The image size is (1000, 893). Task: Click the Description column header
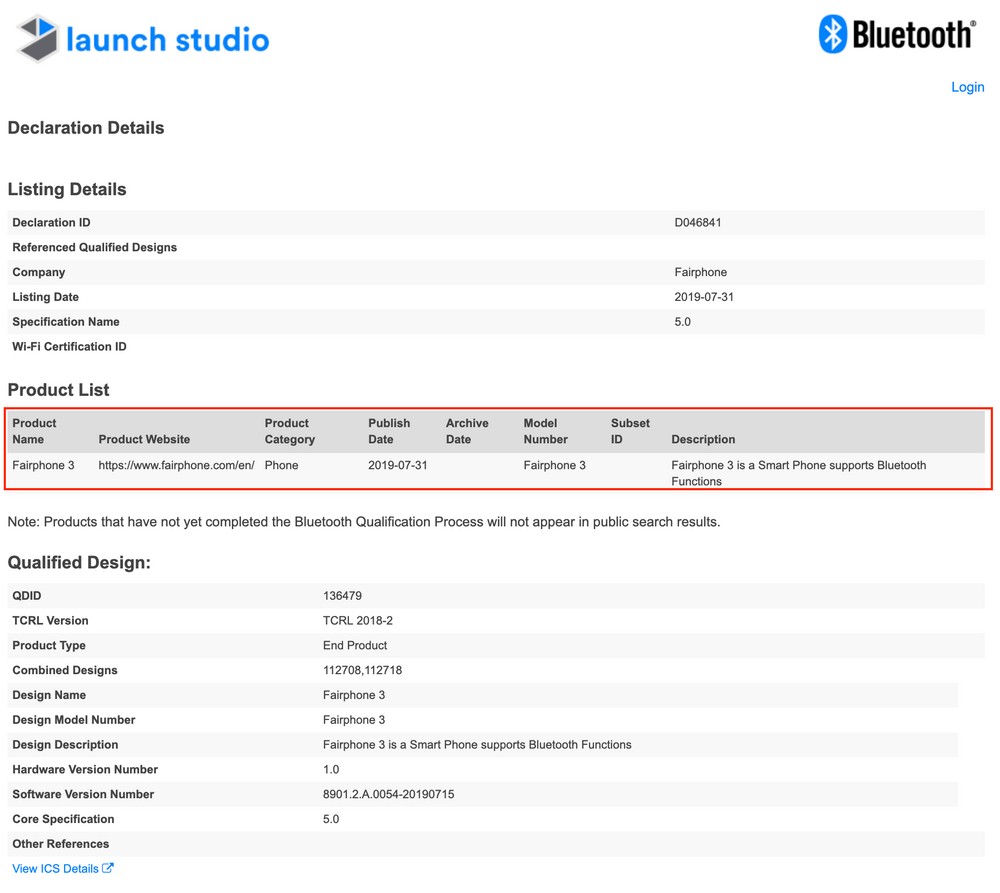tap(703, 439)
